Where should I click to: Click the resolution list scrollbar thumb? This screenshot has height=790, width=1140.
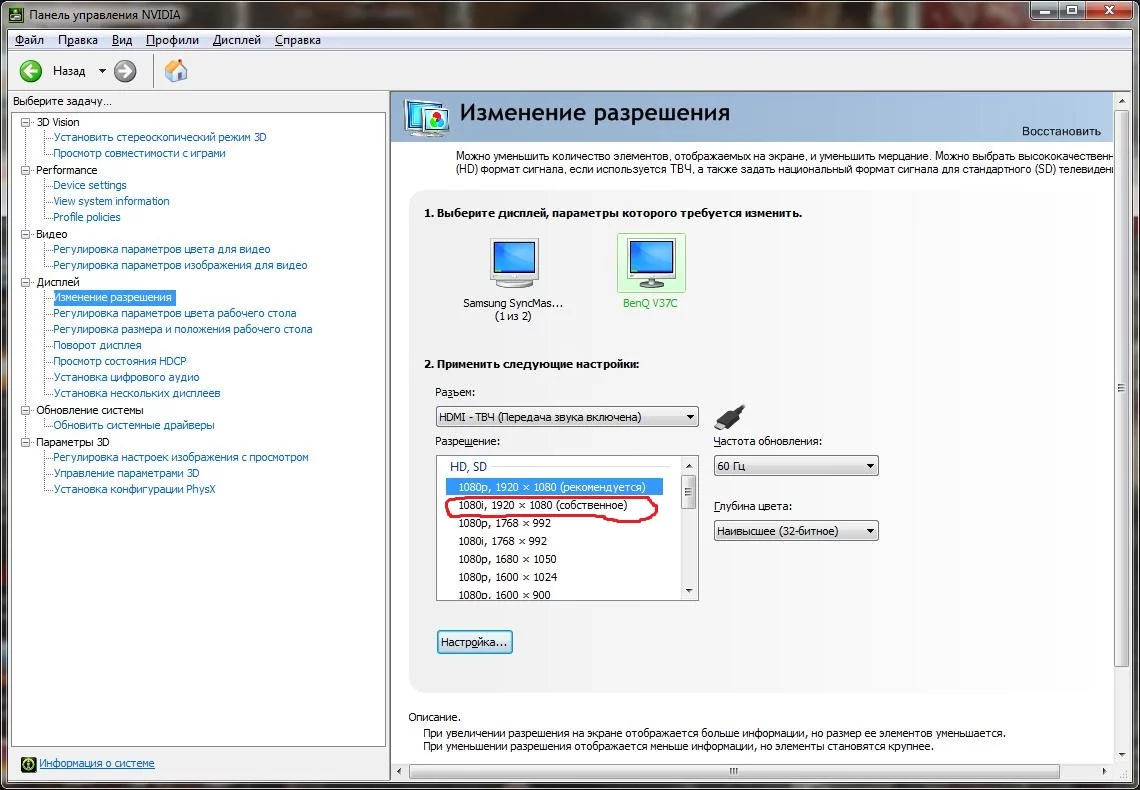coord(689,493)
